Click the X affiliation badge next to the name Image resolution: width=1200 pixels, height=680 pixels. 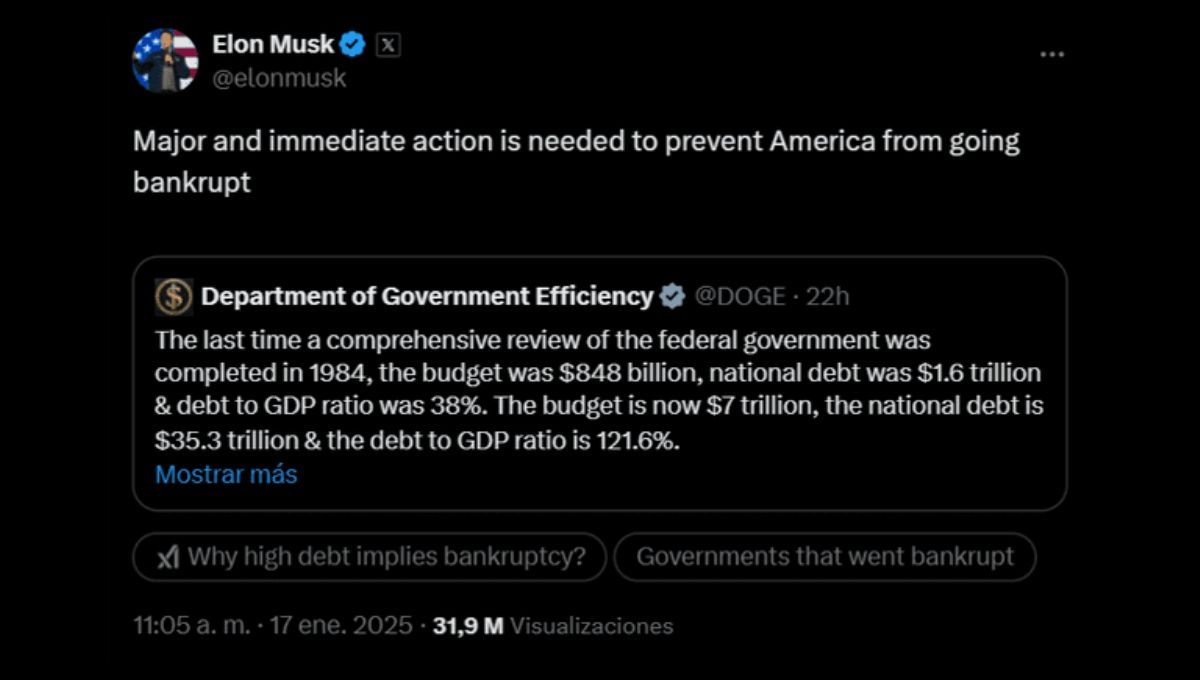pos(388,45)
